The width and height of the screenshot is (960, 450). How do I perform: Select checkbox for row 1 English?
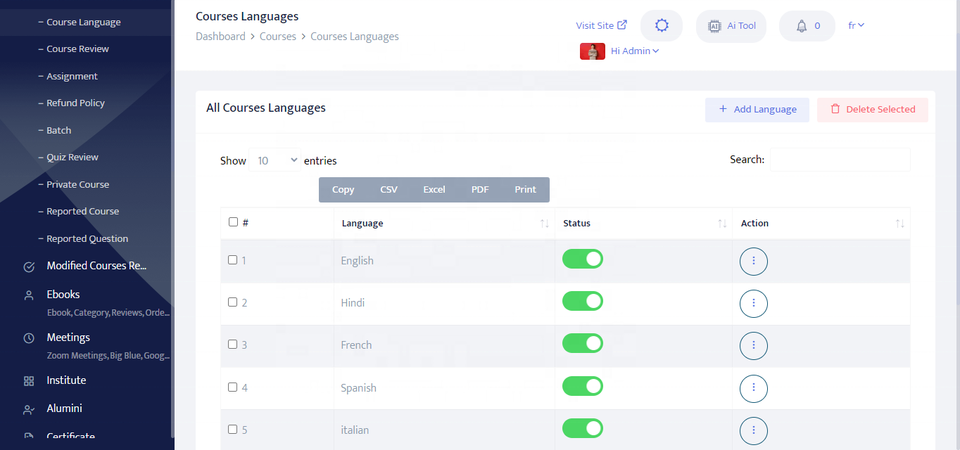point(233,260)
